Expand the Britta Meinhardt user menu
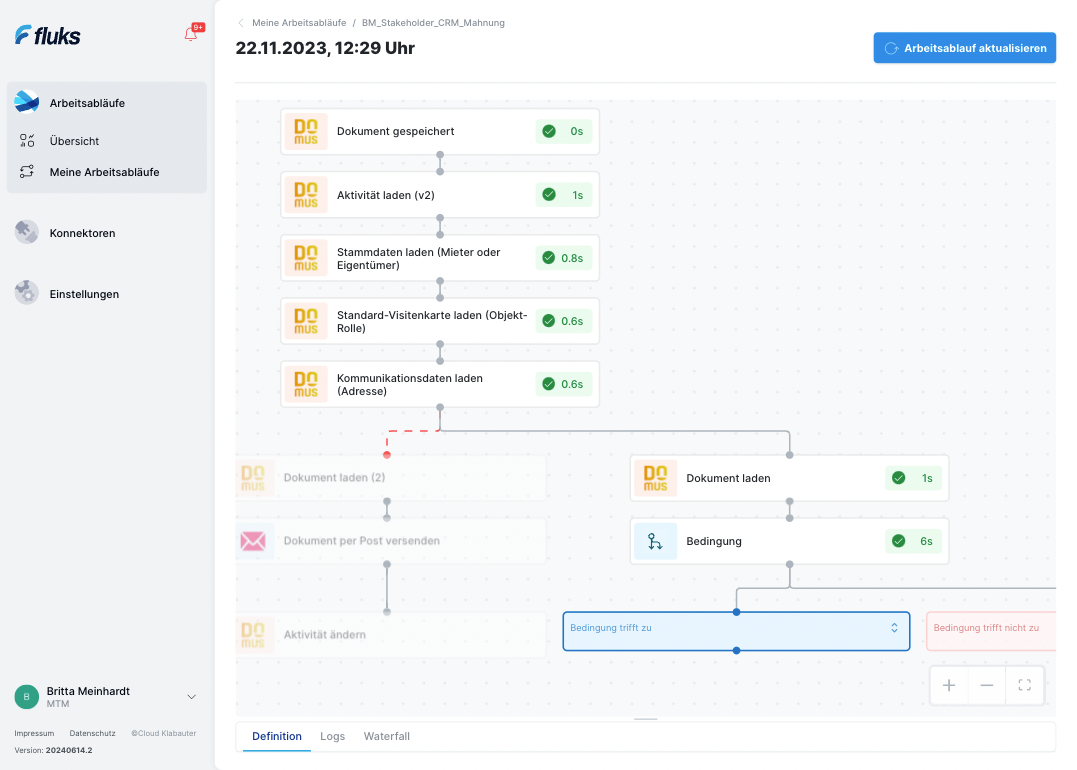Screen dimensions: 1077x770 [x=192, y=697]
